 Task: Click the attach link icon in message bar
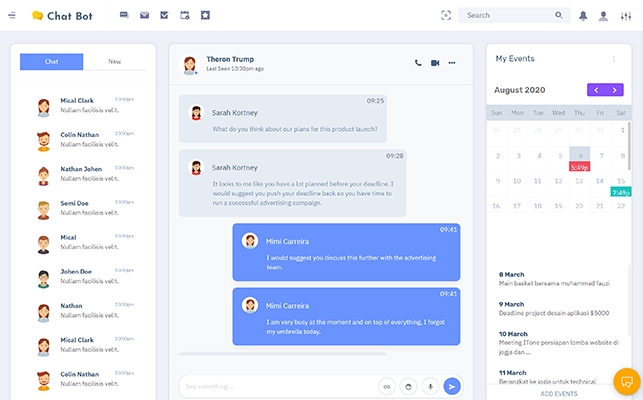tap(386, 386)
